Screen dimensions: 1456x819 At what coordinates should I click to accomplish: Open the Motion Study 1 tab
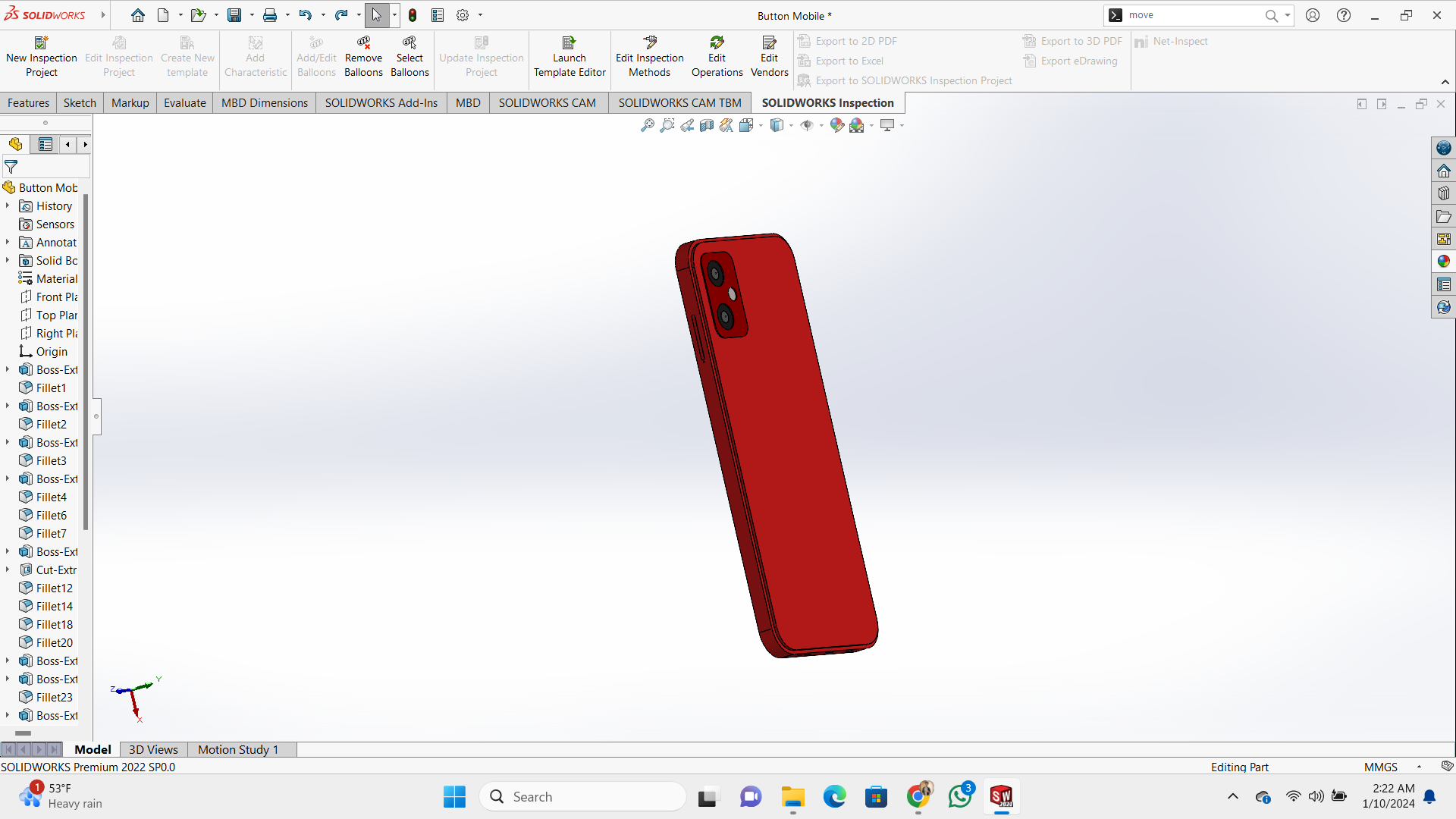click(238, 749)
